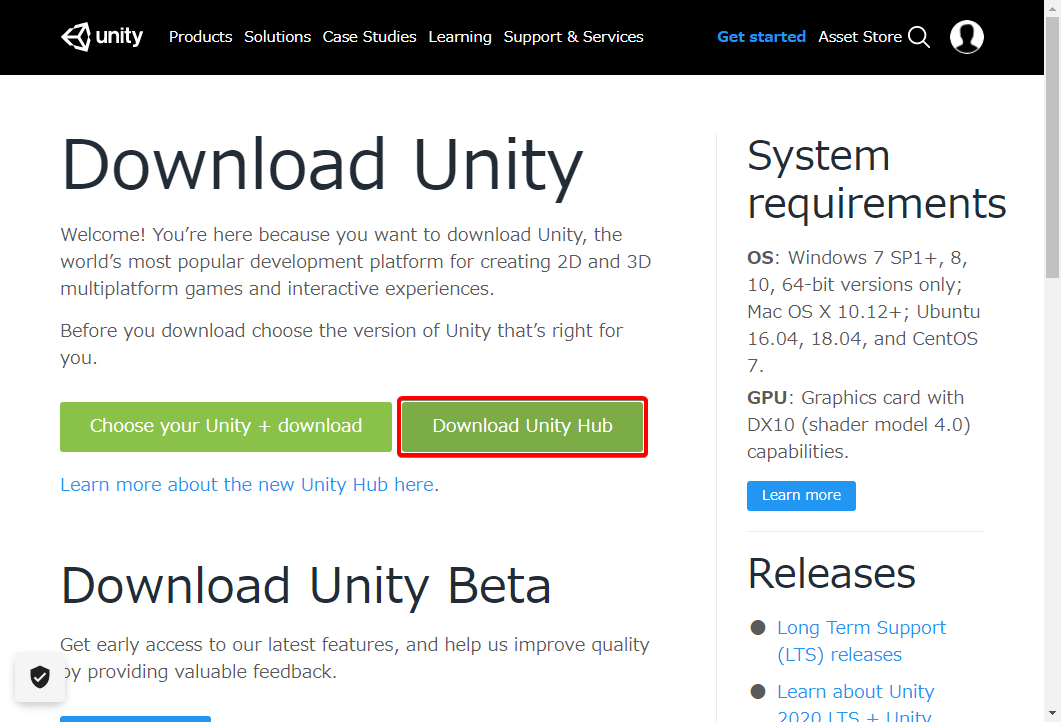Image resolution: width=1061 pixels, height=722 pixels.
Task: Open Learn about Unity 2020 LTS link
Action: [x=855, y=691]
